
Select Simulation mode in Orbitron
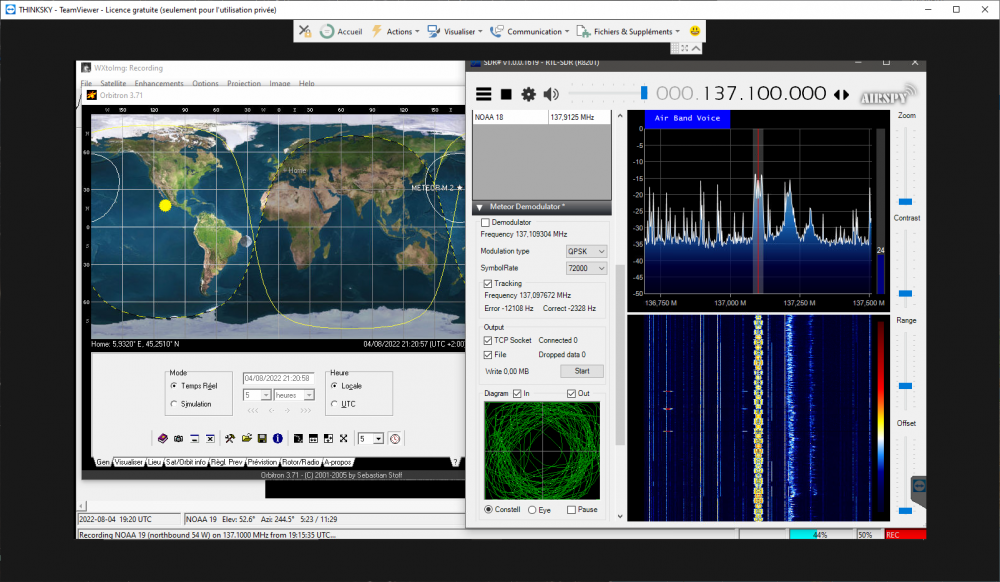point(174,404)
